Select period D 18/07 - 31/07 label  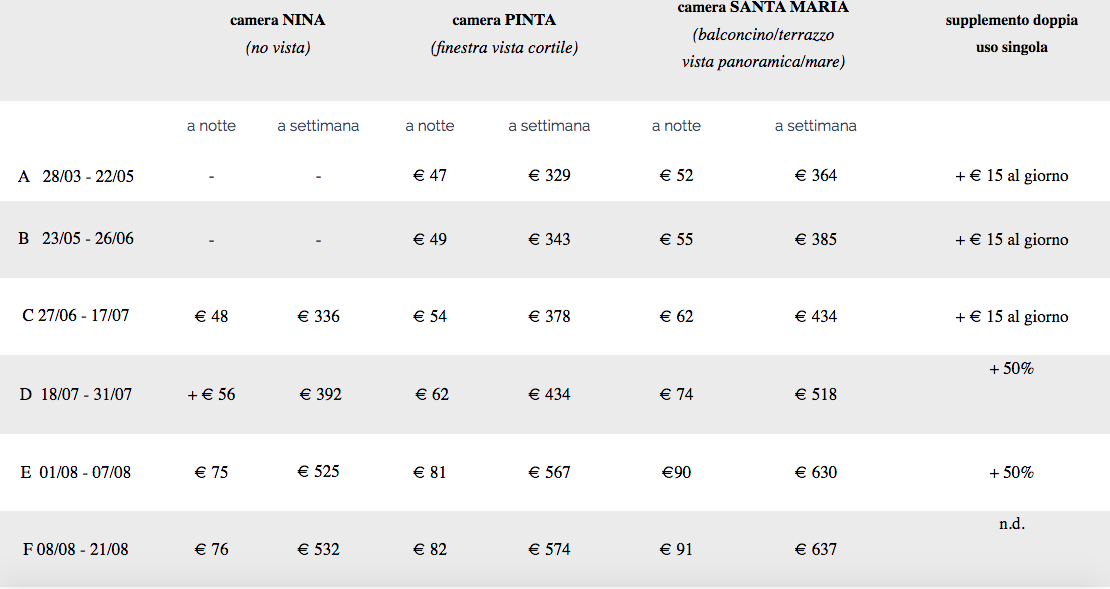[76, 394]
